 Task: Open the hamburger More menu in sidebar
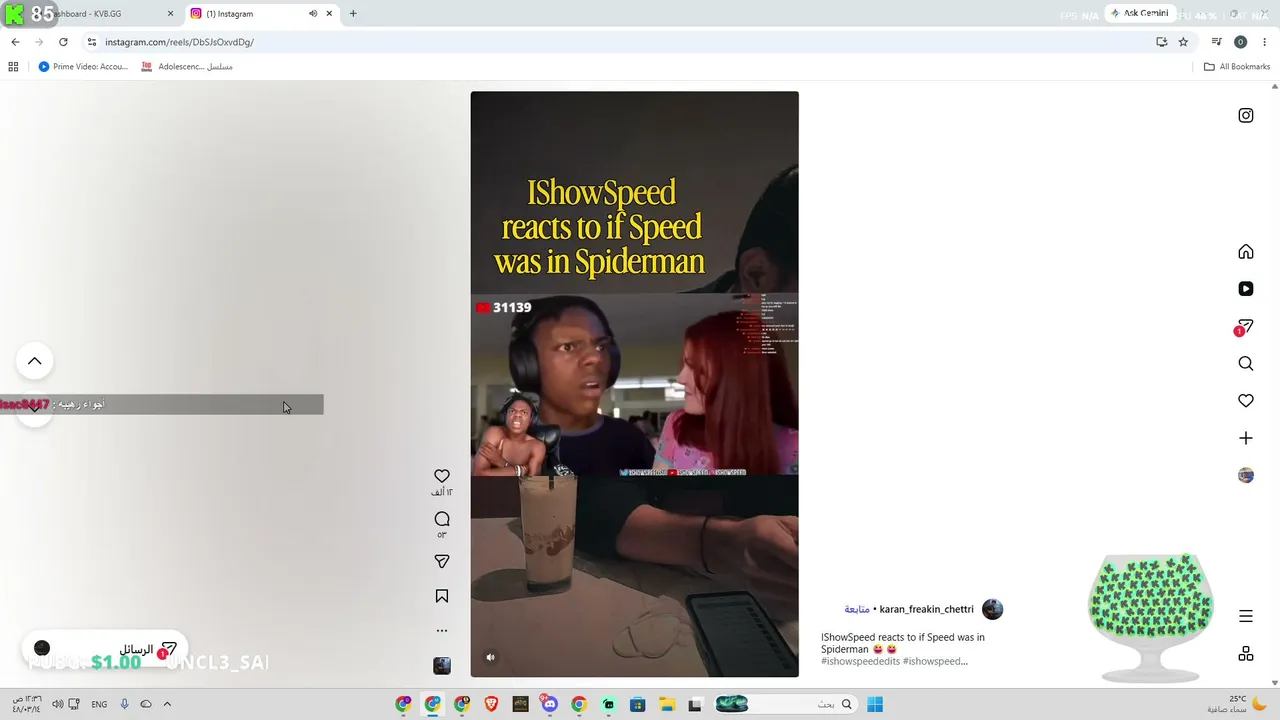point(1246,616)
